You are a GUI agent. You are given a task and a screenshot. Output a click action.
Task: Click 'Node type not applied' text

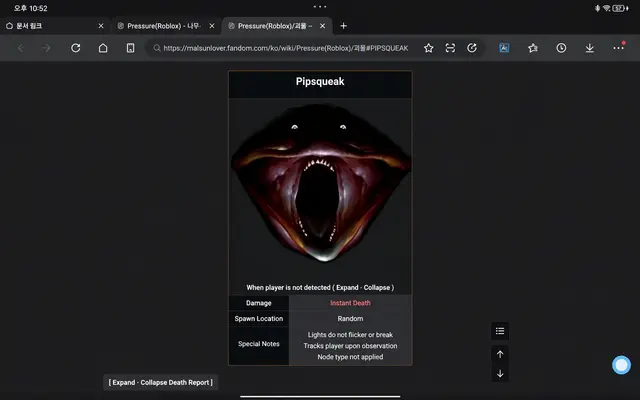click(350, 357)
